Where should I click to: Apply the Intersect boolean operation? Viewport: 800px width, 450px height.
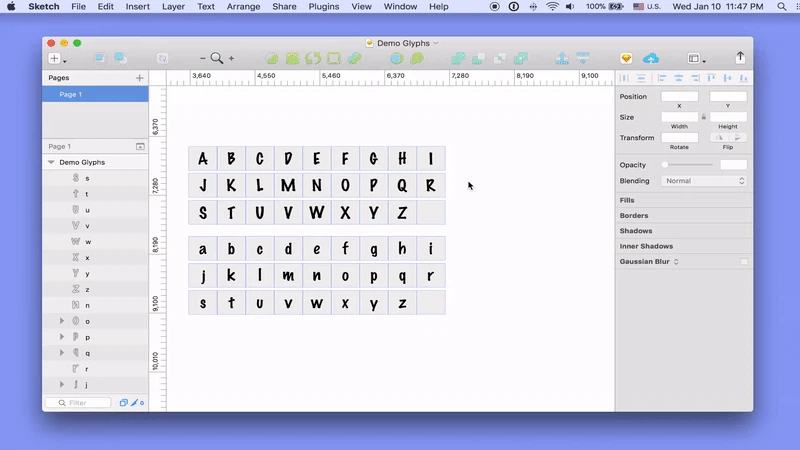[499, 58]
